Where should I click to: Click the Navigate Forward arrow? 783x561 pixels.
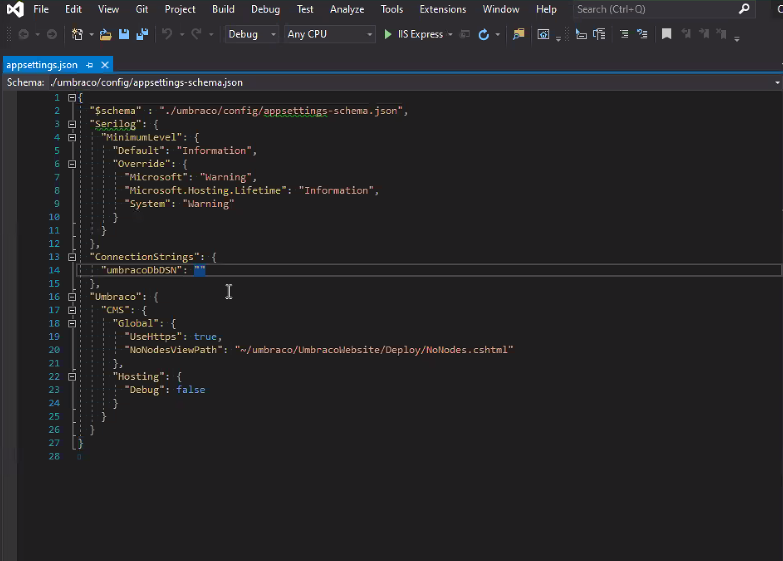(51, 34)
